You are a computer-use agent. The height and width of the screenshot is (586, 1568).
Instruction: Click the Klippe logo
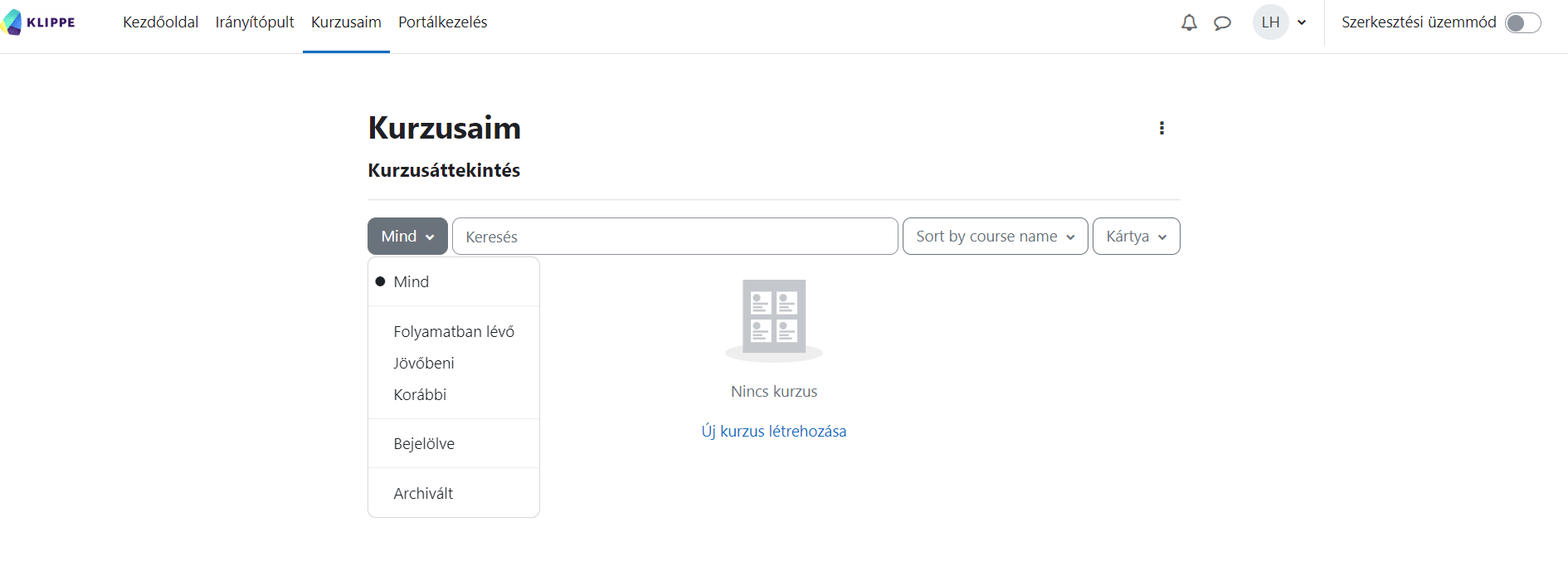point(39,22)
